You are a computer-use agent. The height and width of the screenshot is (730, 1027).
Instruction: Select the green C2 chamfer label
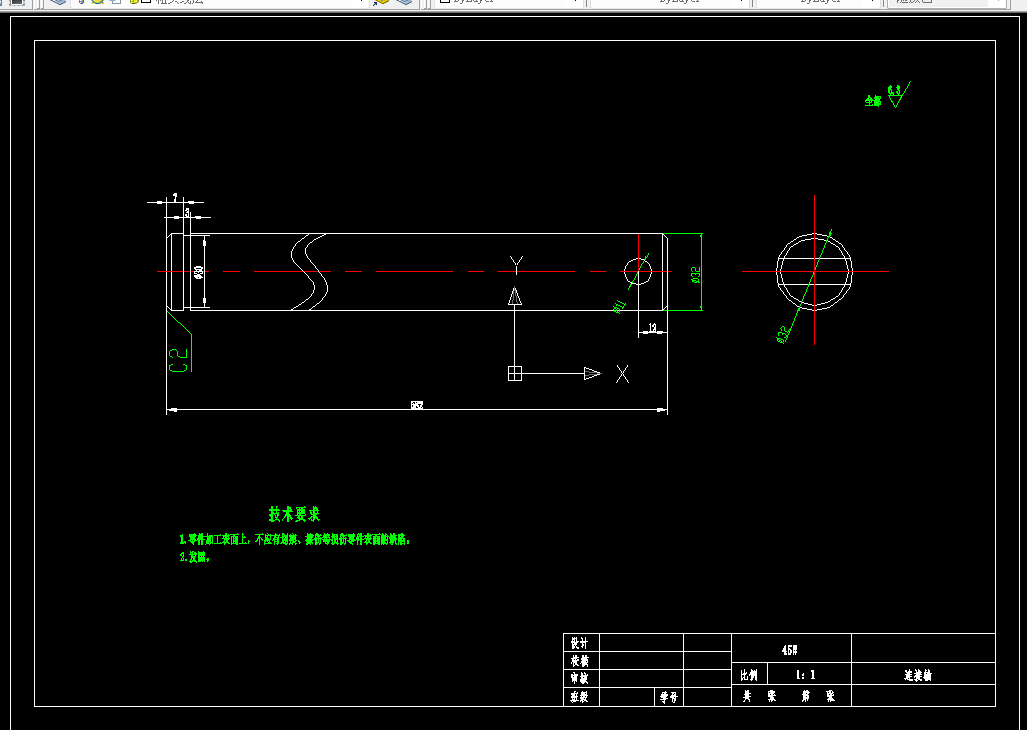(x=179, y=360)
